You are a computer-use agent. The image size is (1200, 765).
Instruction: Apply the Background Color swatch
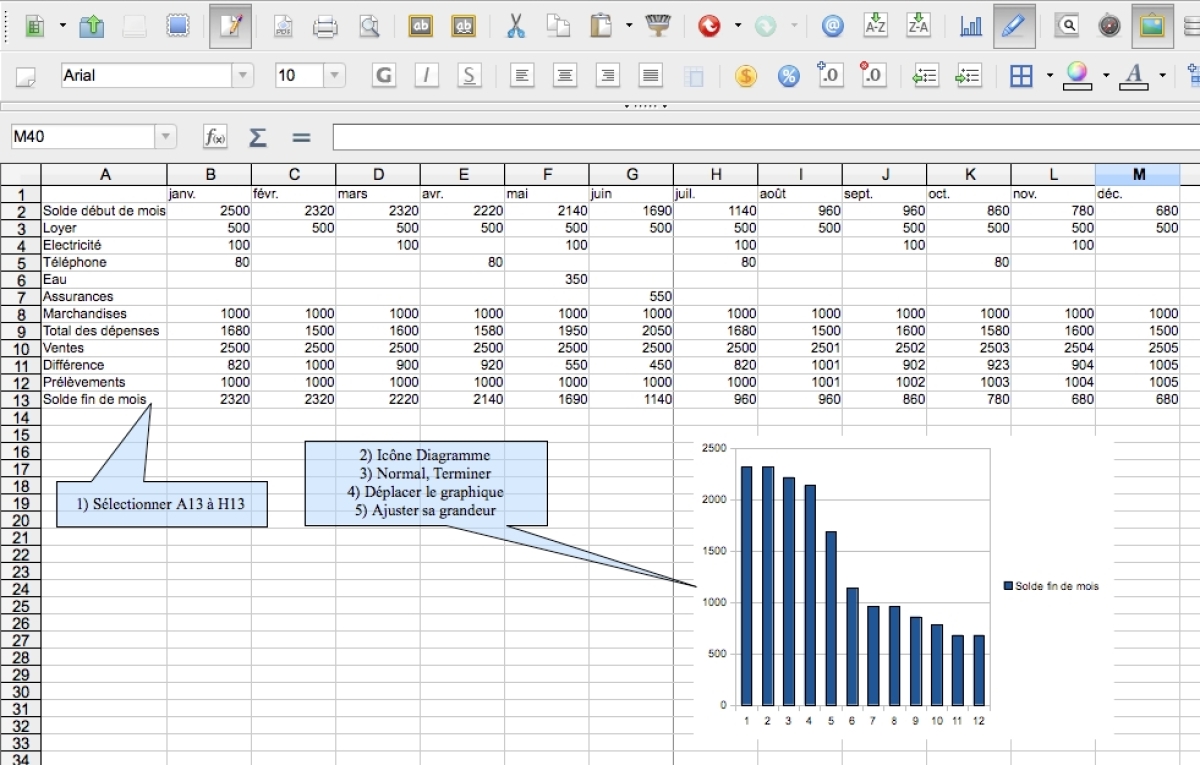pyautogui.click(x=1077, y=75)
